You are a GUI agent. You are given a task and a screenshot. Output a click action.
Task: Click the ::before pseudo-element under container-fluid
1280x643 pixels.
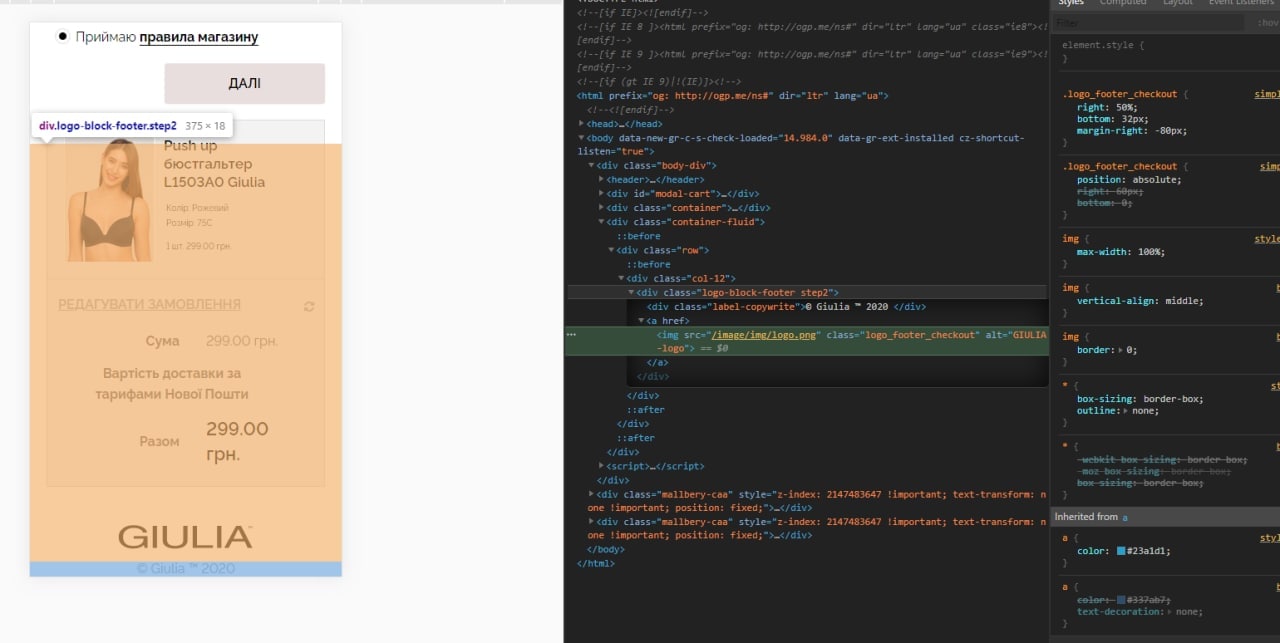coord(638,236)
